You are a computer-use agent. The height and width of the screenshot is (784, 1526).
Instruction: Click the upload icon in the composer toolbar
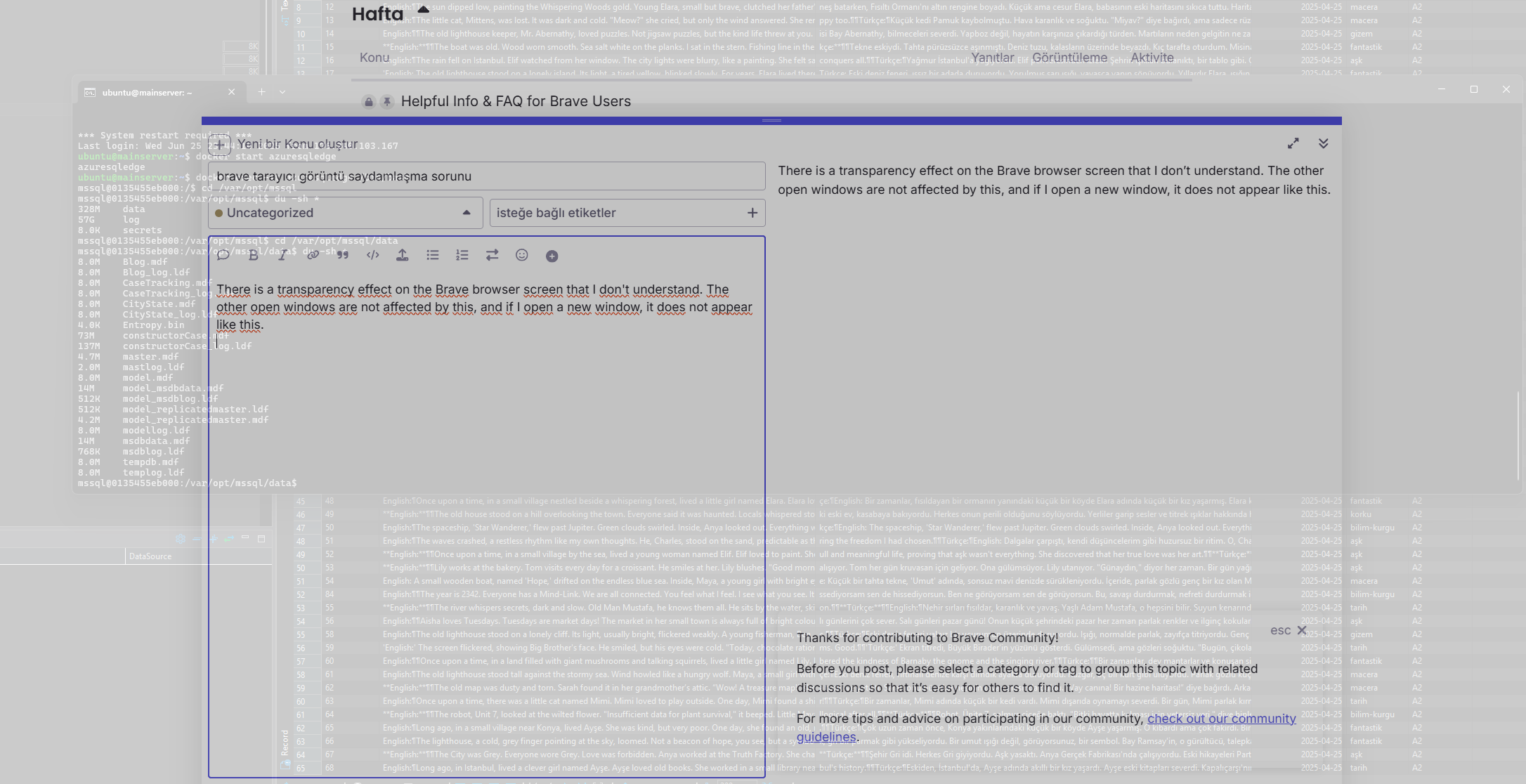pos(403,256)
